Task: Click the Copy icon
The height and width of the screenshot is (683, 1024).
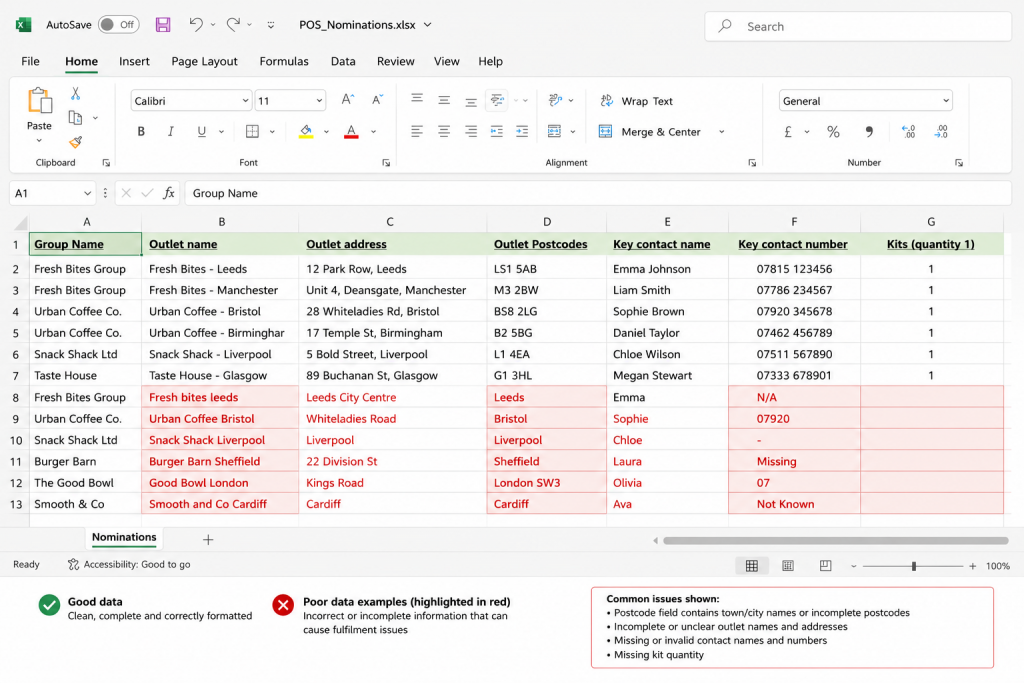Action: [x=76, y=118]
